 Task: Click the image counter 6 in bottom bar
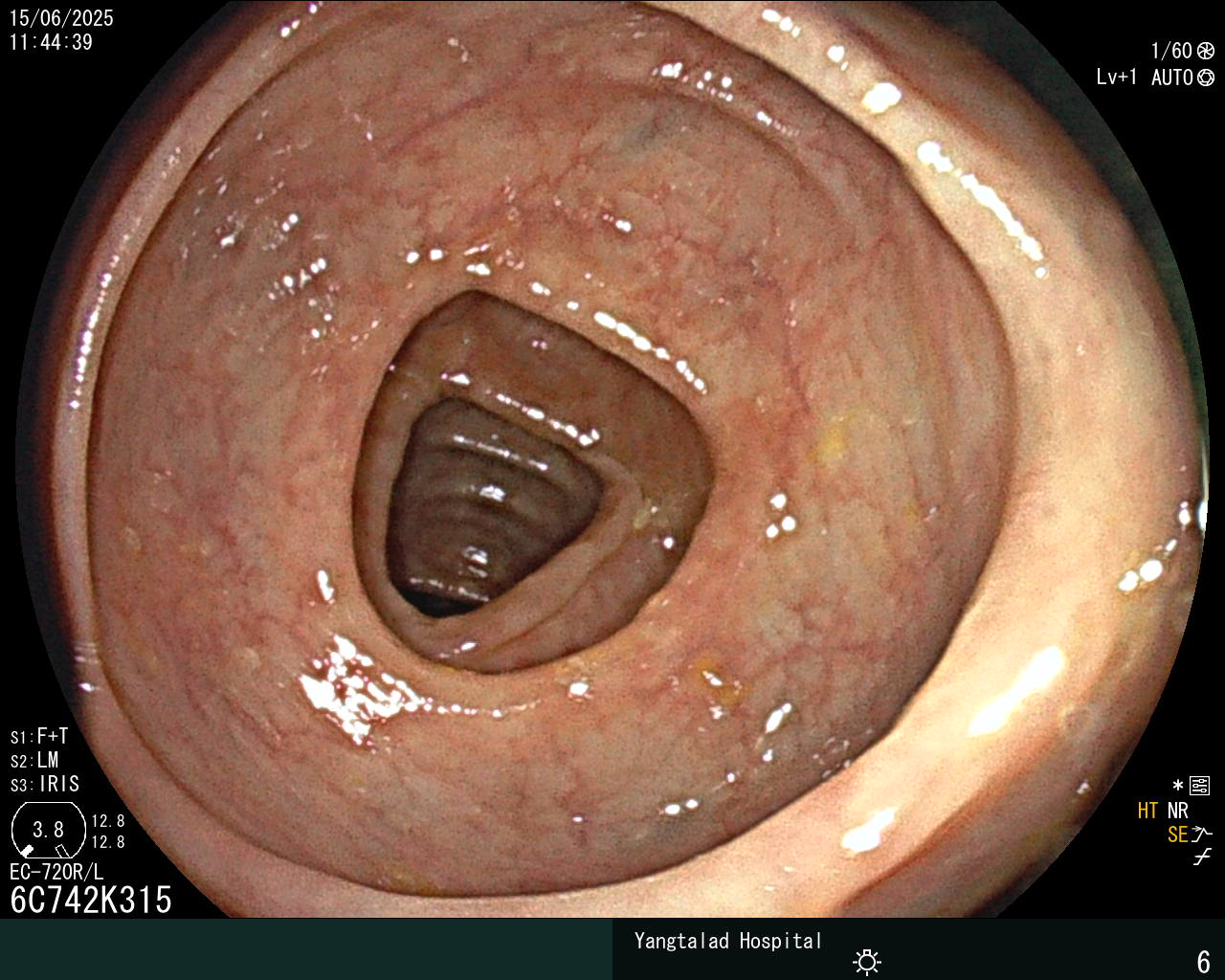pyautogui.click(x=1204, y=961)
